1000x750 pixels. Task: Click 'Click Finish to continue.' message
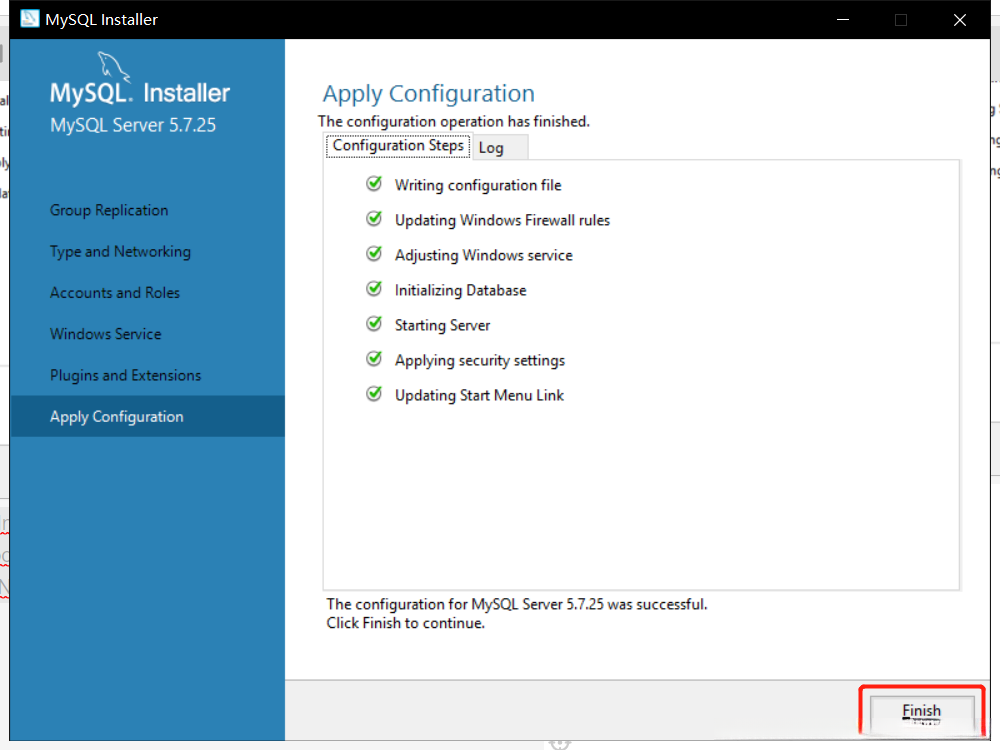point(406,623)
